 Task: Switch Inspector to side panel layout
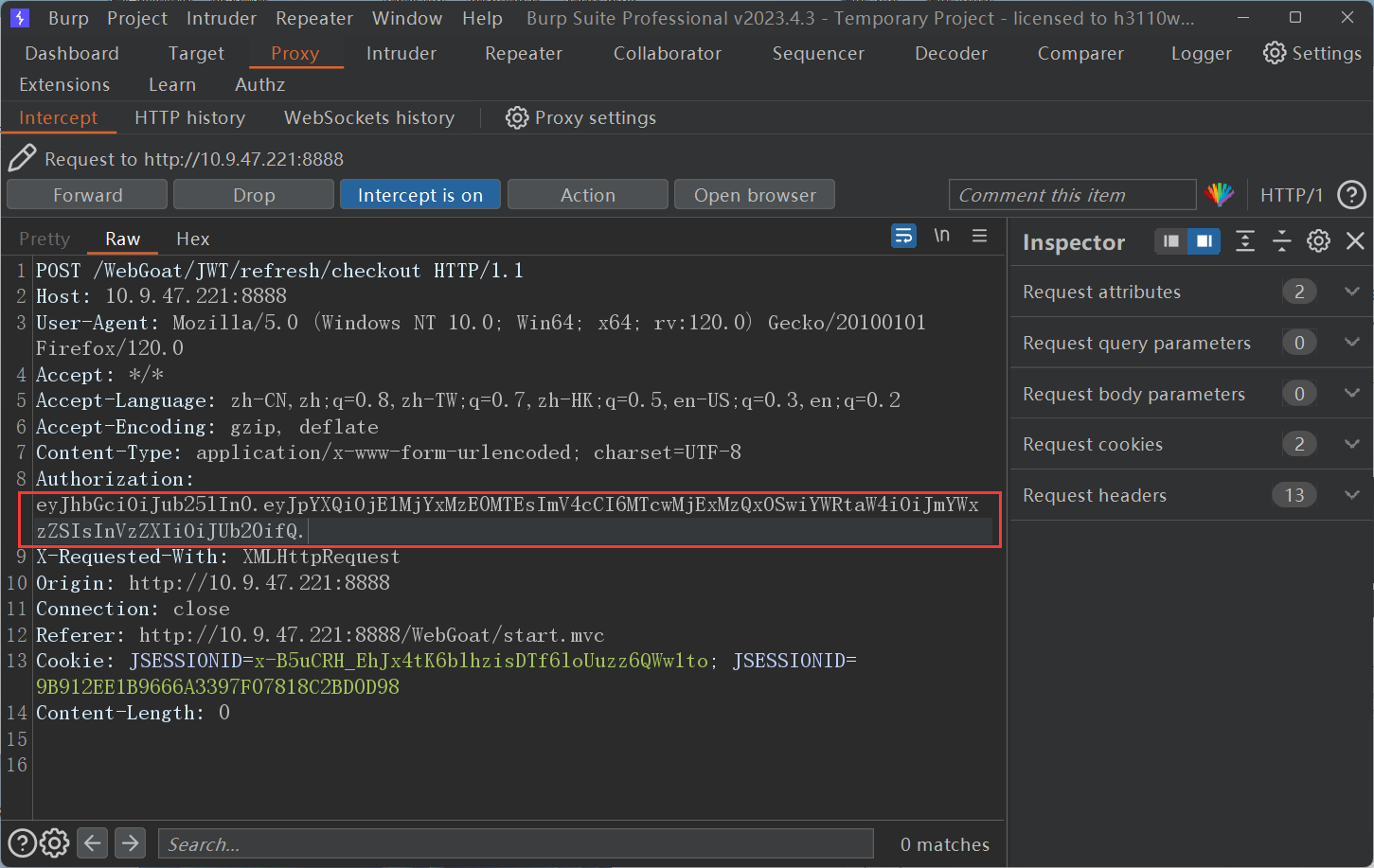(x=1204, y=241)
